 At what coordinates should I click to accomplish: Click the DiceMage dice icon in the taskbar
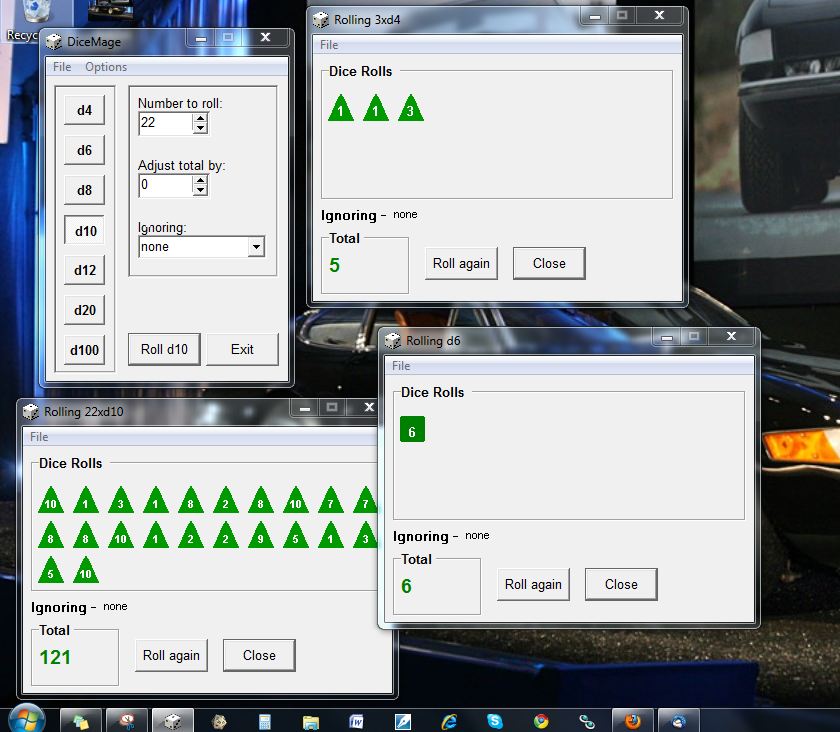coord(173,720)
